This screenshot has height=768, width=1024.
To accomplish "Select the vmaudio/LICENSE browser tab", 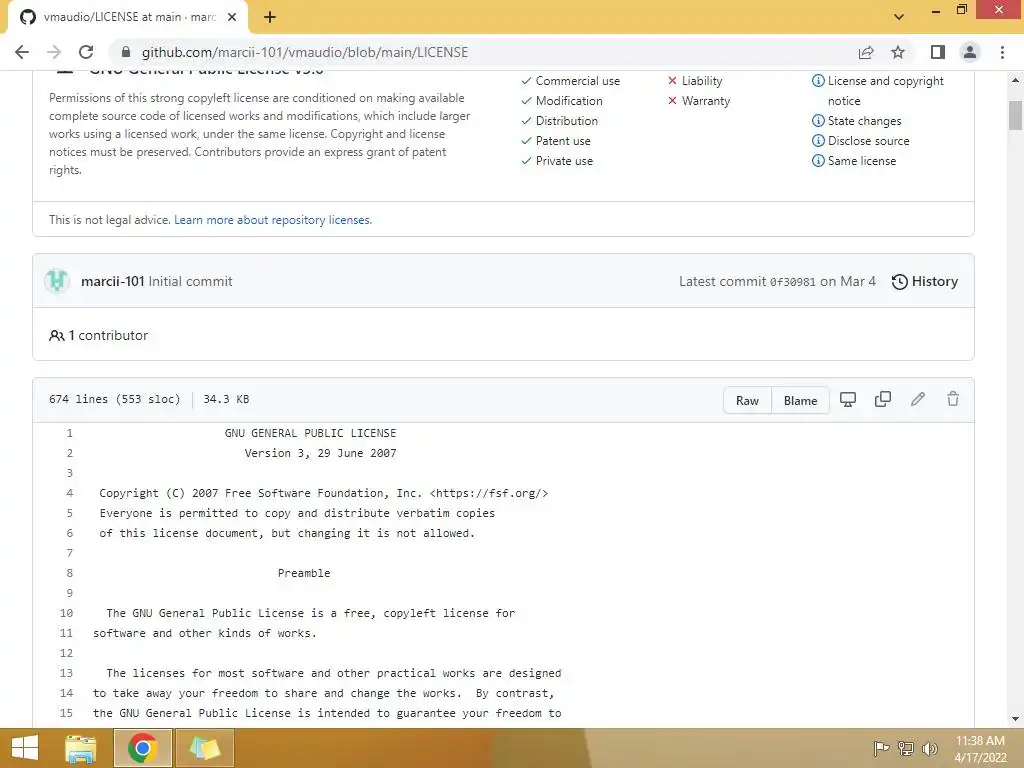I will (128, 17).
